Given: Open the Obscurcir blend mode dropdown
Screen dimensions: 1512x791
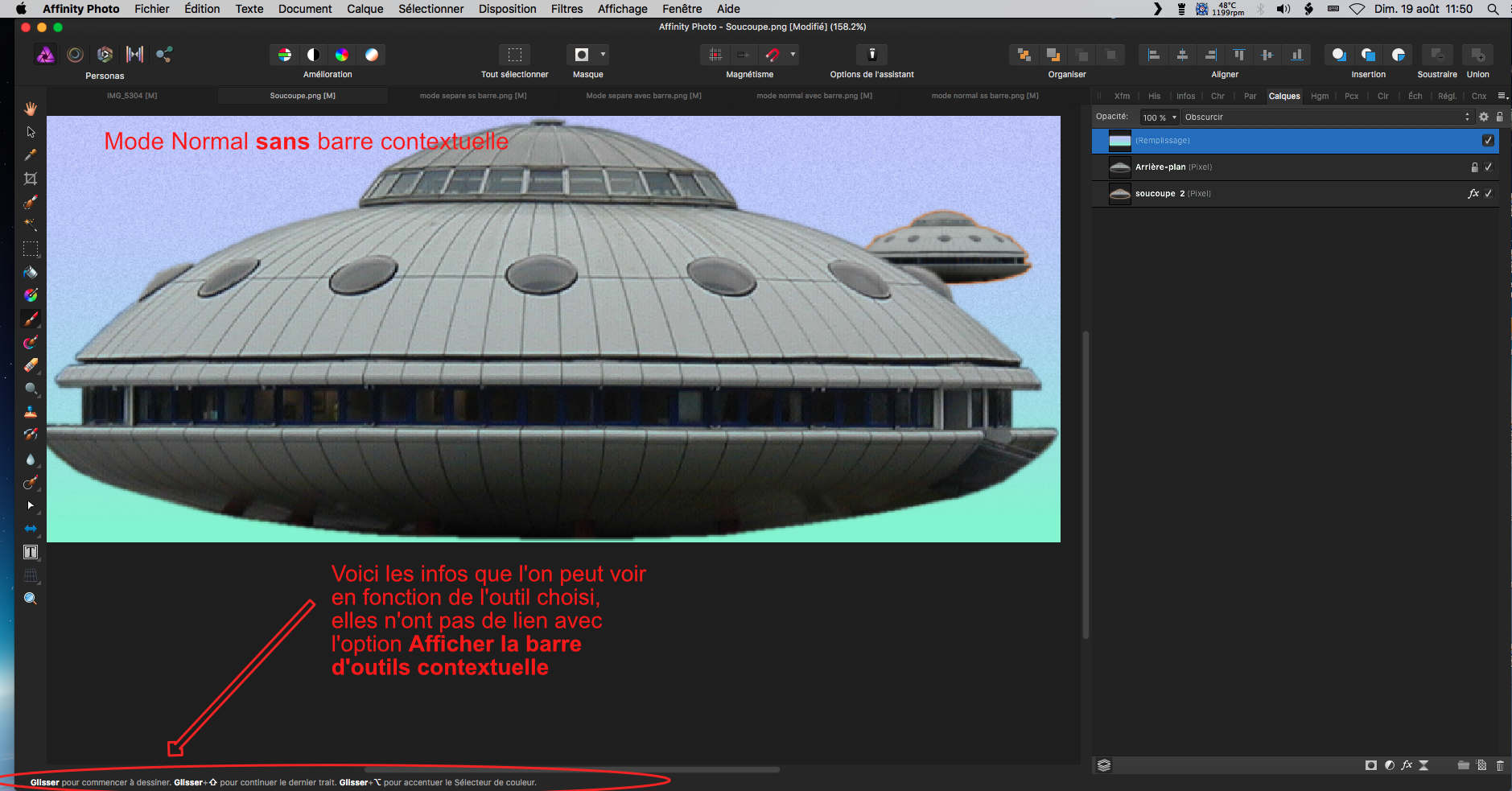Looking at the screenshot, I should [x=1327, y=117].
